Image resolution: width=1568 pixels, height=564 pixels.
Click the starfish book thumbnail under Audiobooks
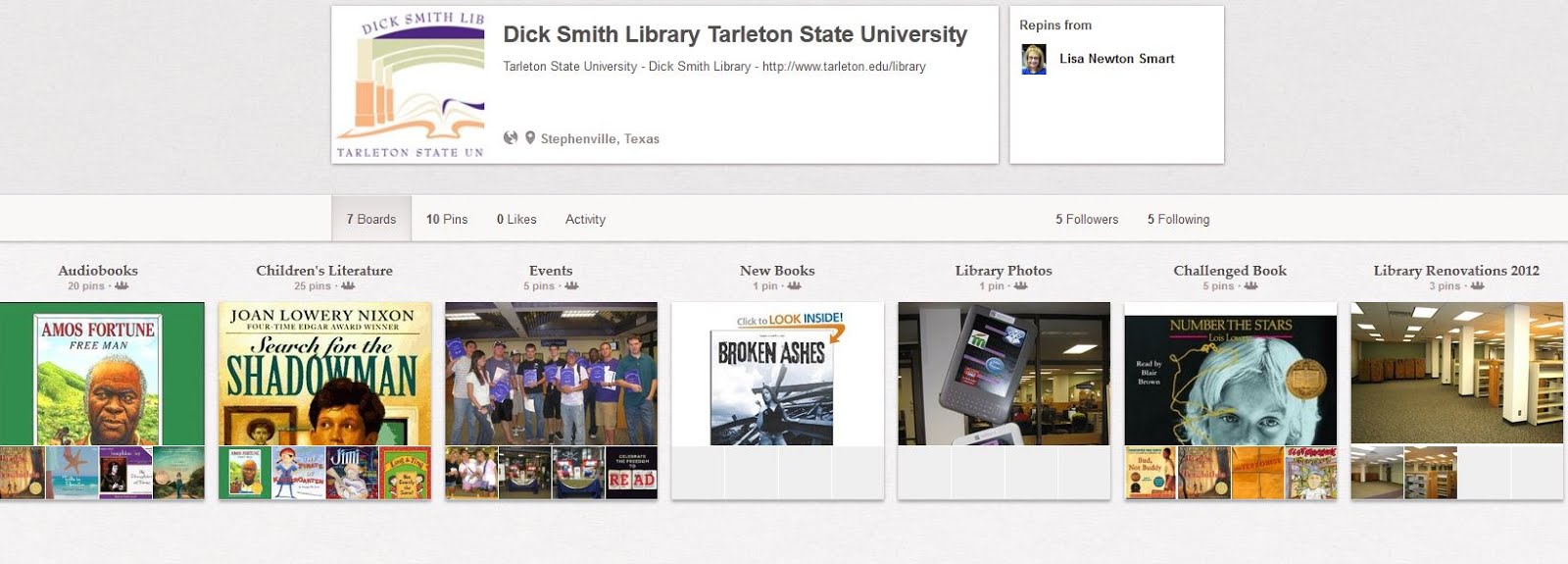point(73,473)
